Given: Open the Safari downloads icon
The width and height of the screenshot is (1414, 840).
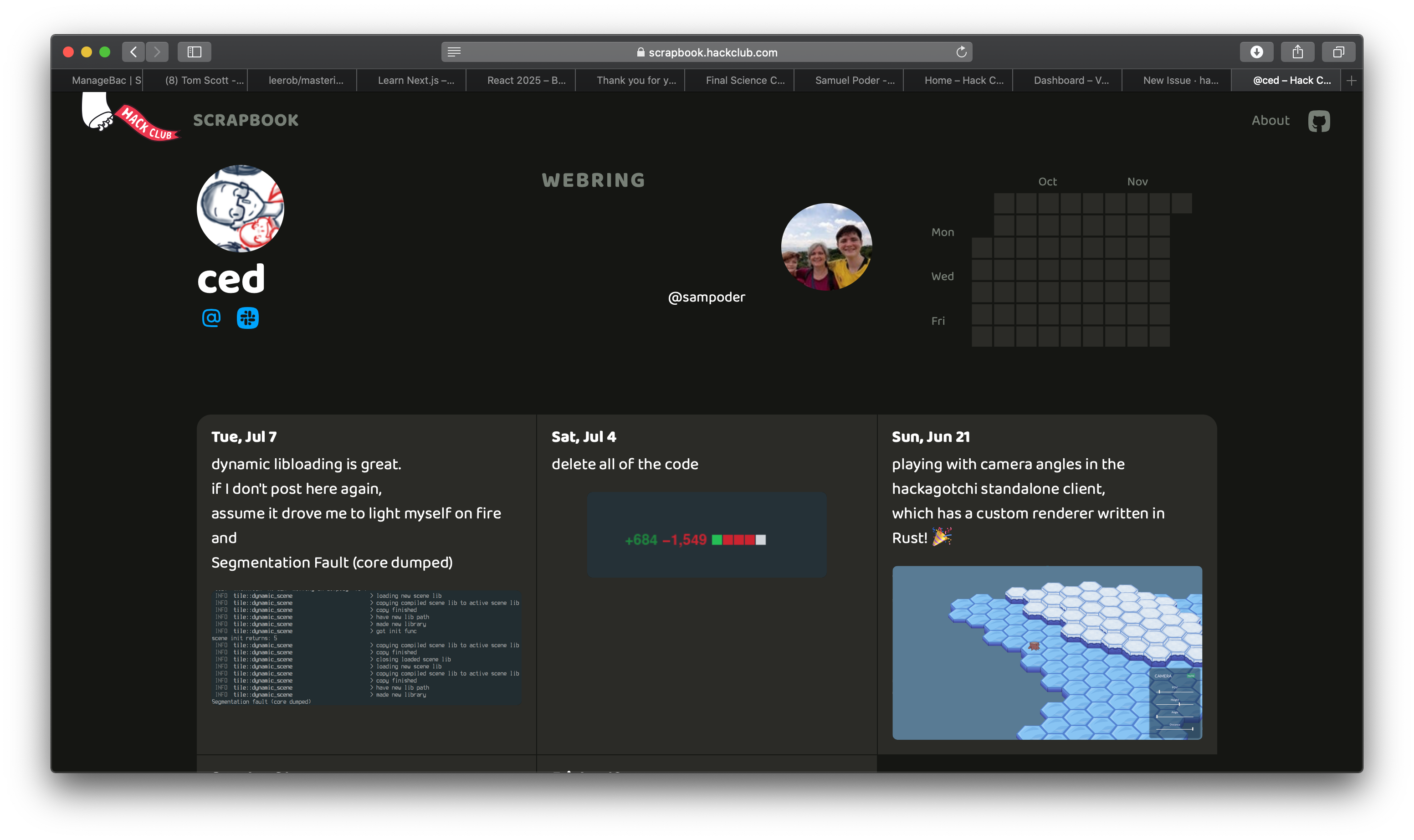Looking at the screenshot, I should [x=1256, y=52].
